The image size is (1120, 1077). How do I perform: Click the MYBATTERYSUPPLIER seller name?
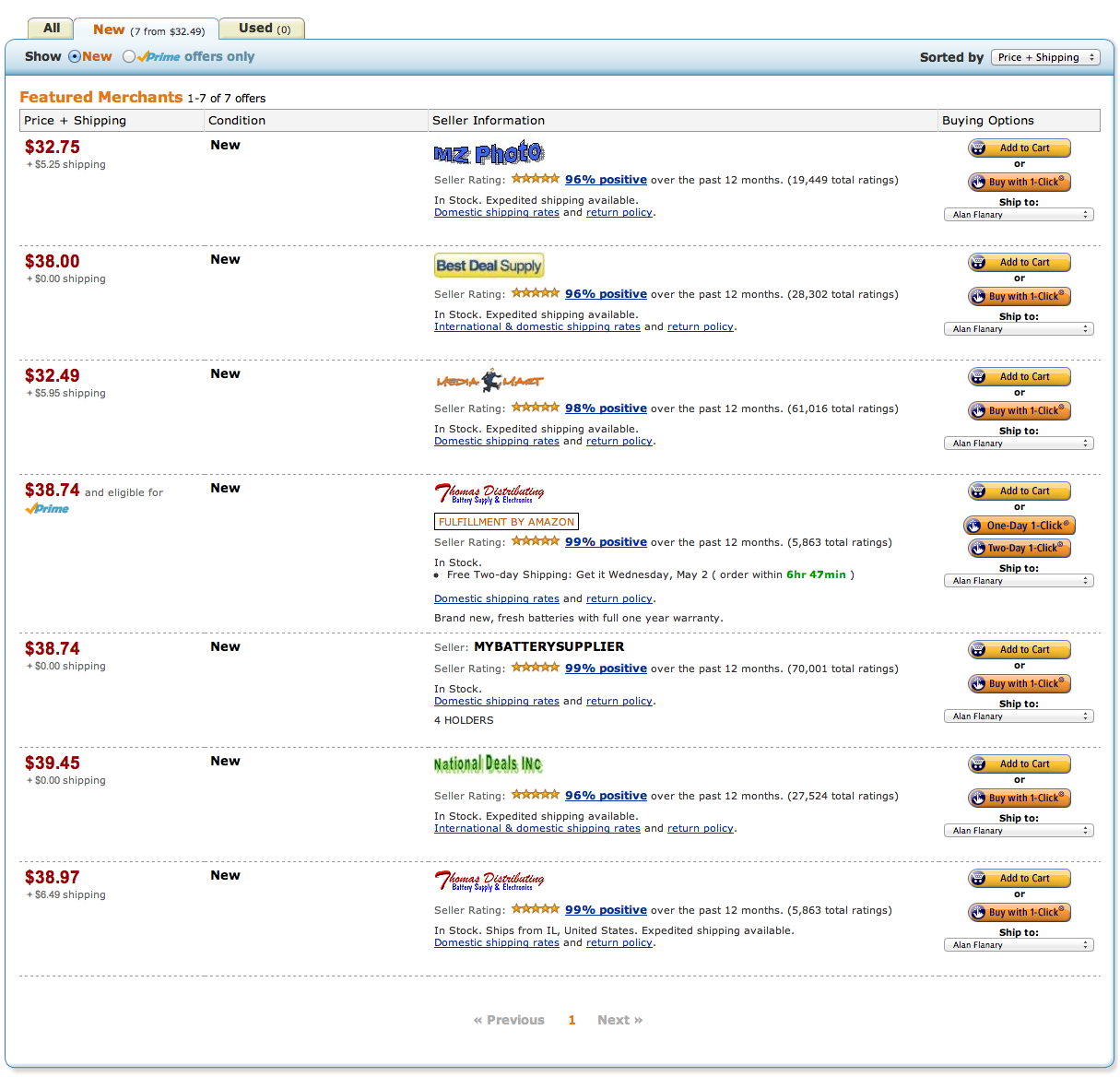coord(549,646)
